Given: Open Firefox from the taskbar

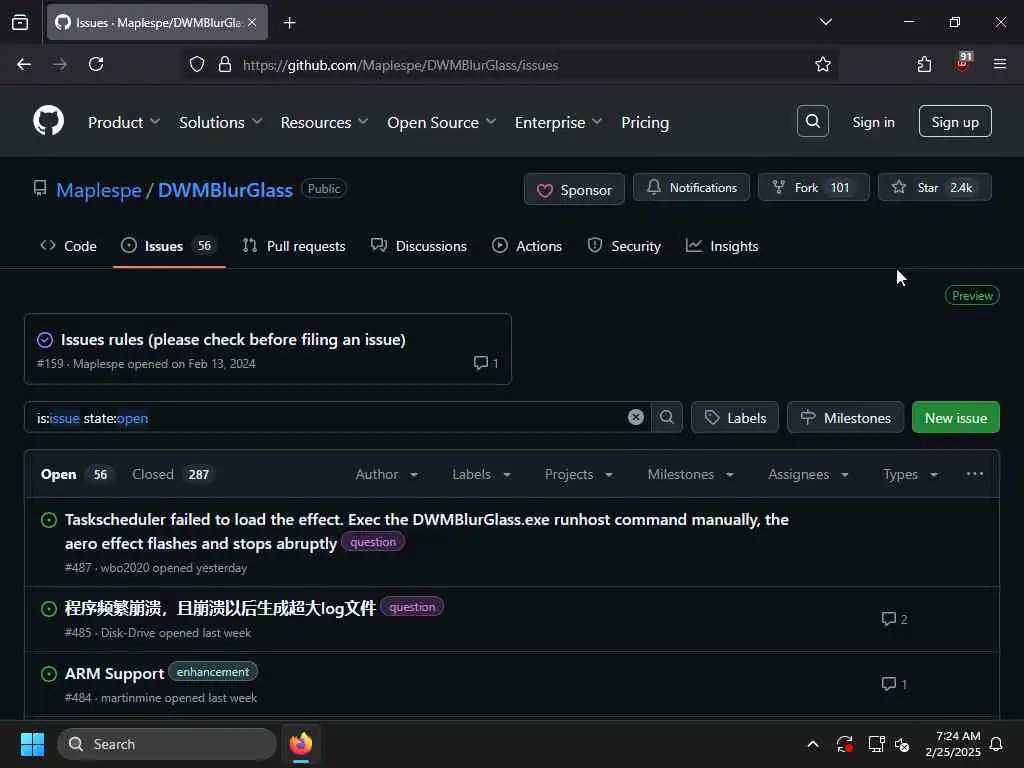Looking at the screenshot, I should click(x=301, y=744).
